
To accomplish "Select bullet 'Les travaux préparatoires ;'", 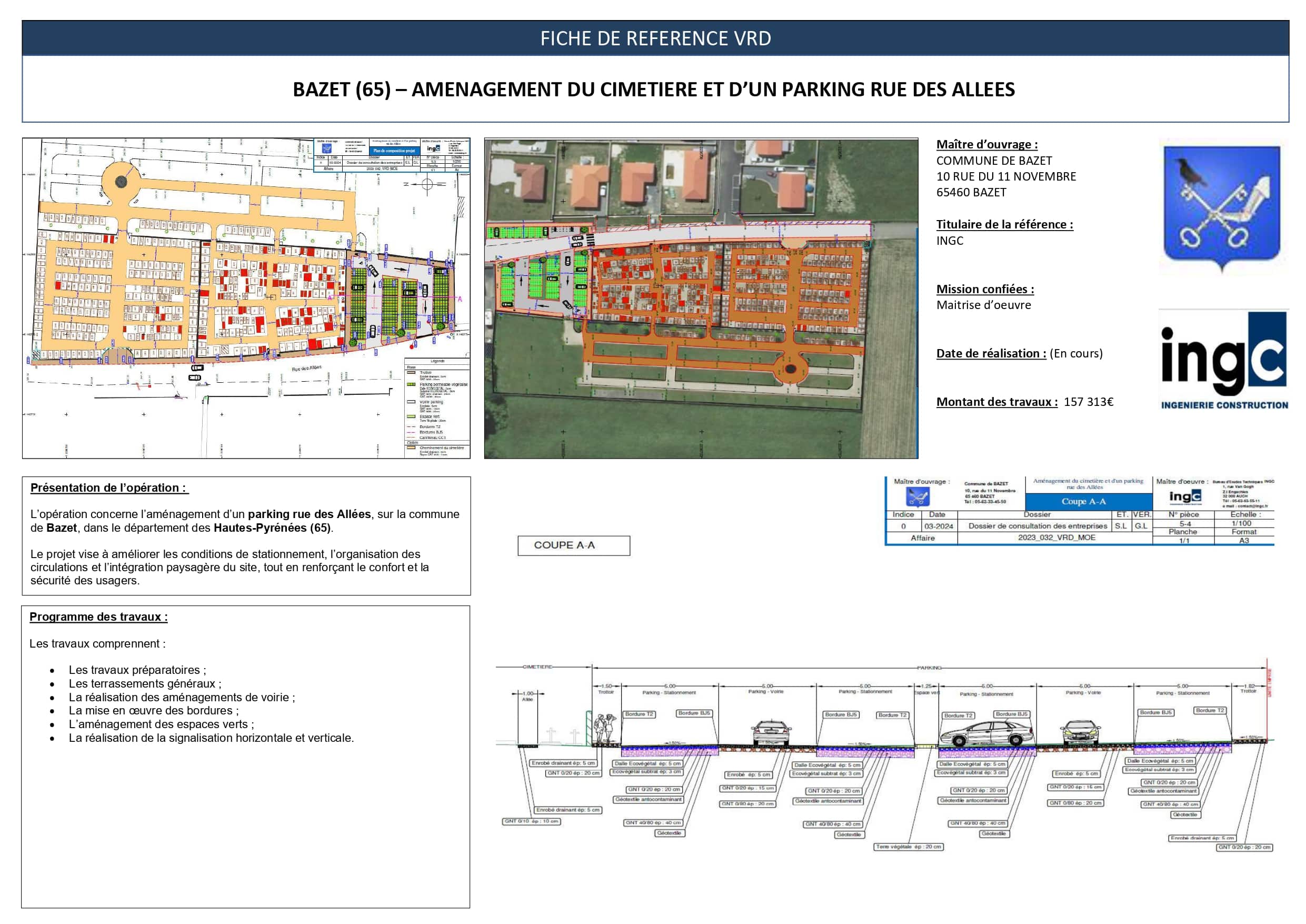I will pos(137,670).
